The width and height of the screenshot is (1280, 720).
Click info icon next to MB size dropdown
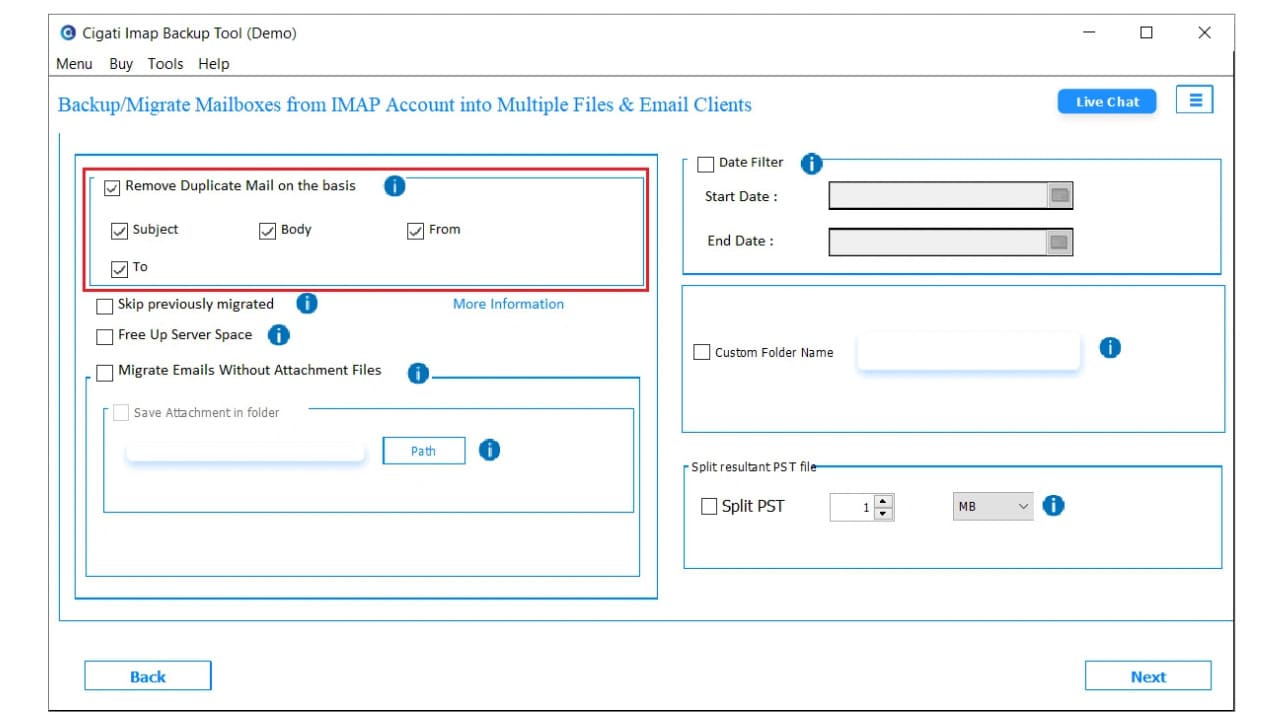point(1053,505)
